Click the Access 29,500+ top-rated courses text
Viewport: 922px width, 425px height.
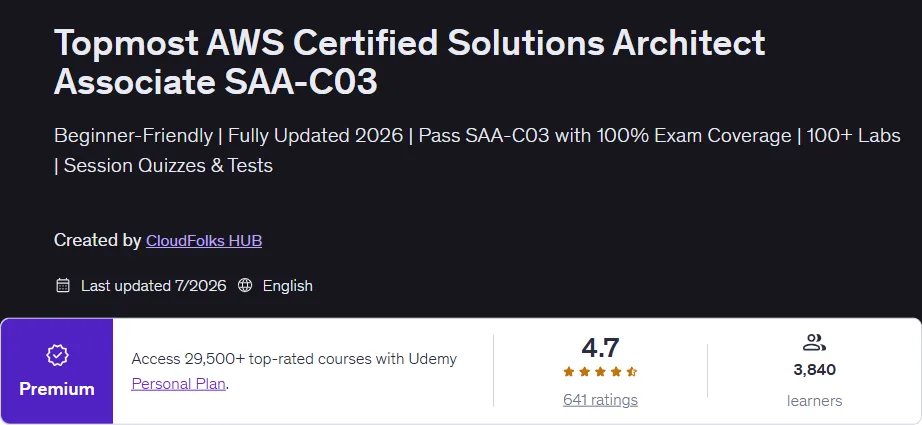point(294,359)
